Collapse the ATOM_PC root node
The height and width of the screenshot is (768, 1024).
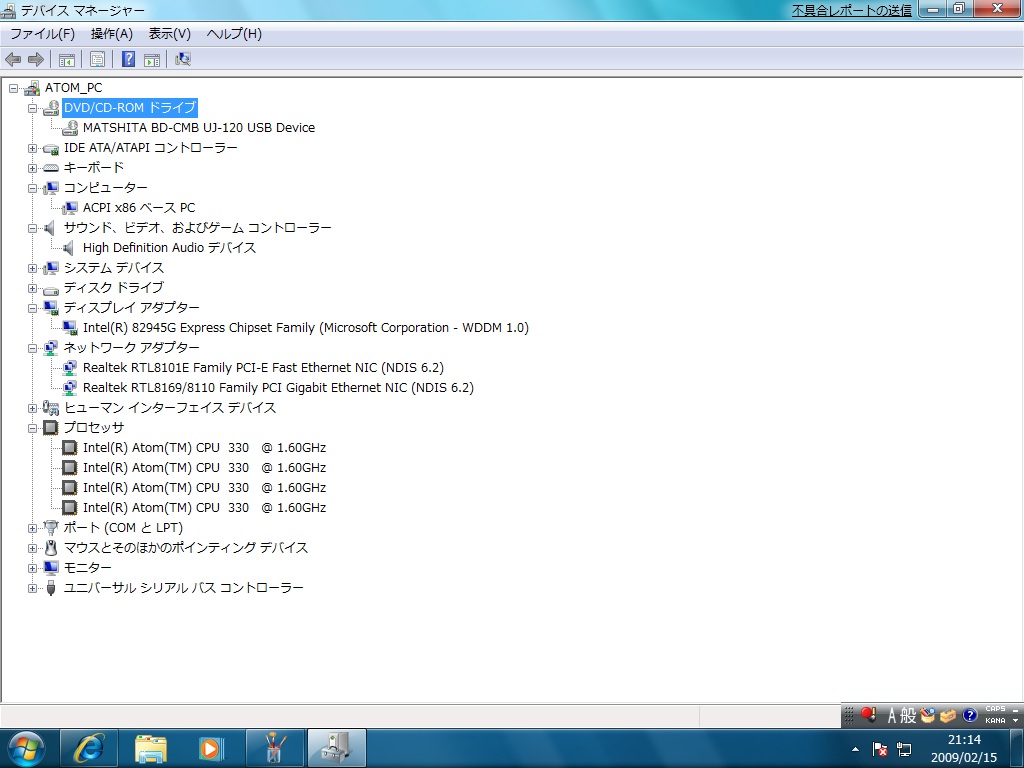tap(13, 88)
